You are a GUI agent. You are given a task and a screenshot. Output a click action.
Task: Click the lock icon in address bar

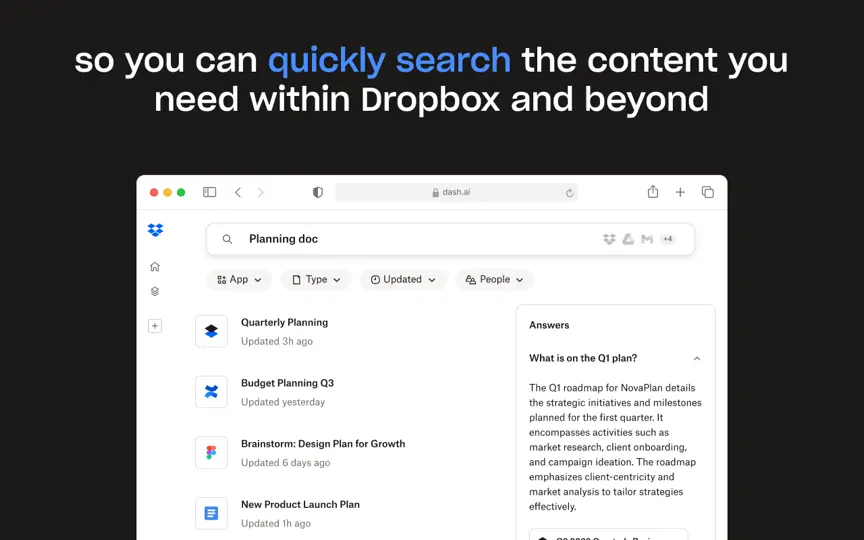pyautogui.click(x=435, y=192)
